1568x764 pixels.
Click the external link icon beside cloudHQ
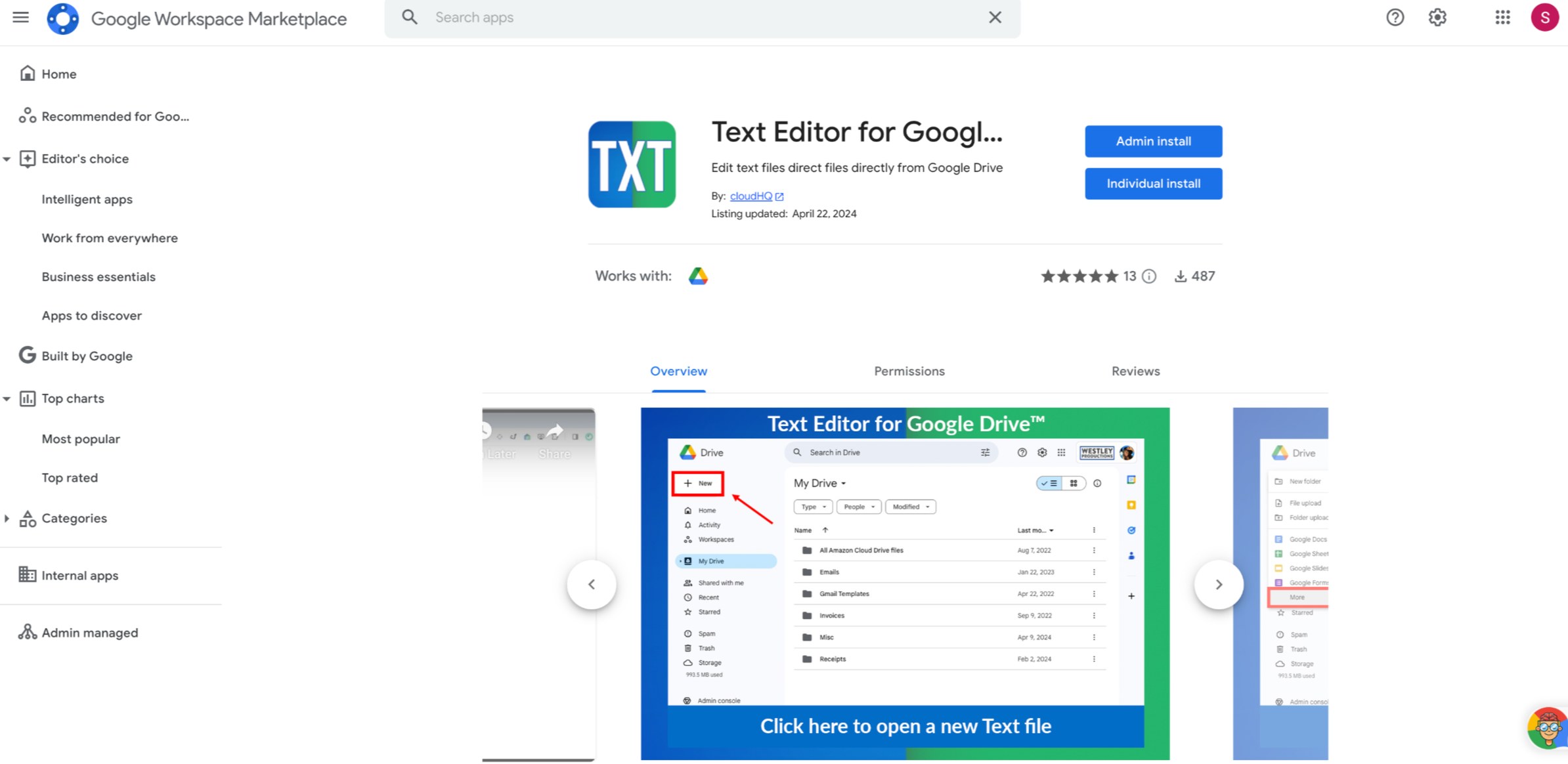(x=779, y=196)
